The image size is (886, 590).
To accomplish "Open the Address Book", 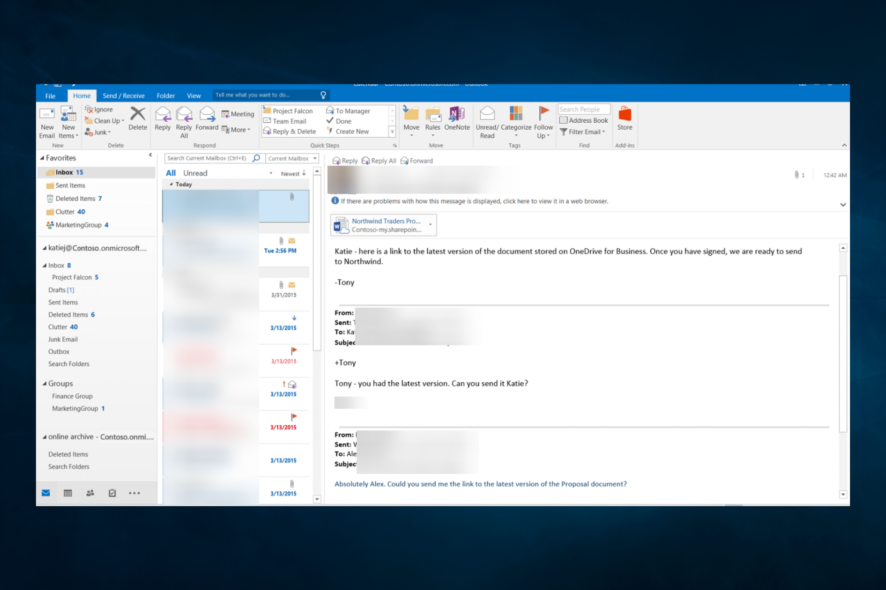I will [584, 120].
